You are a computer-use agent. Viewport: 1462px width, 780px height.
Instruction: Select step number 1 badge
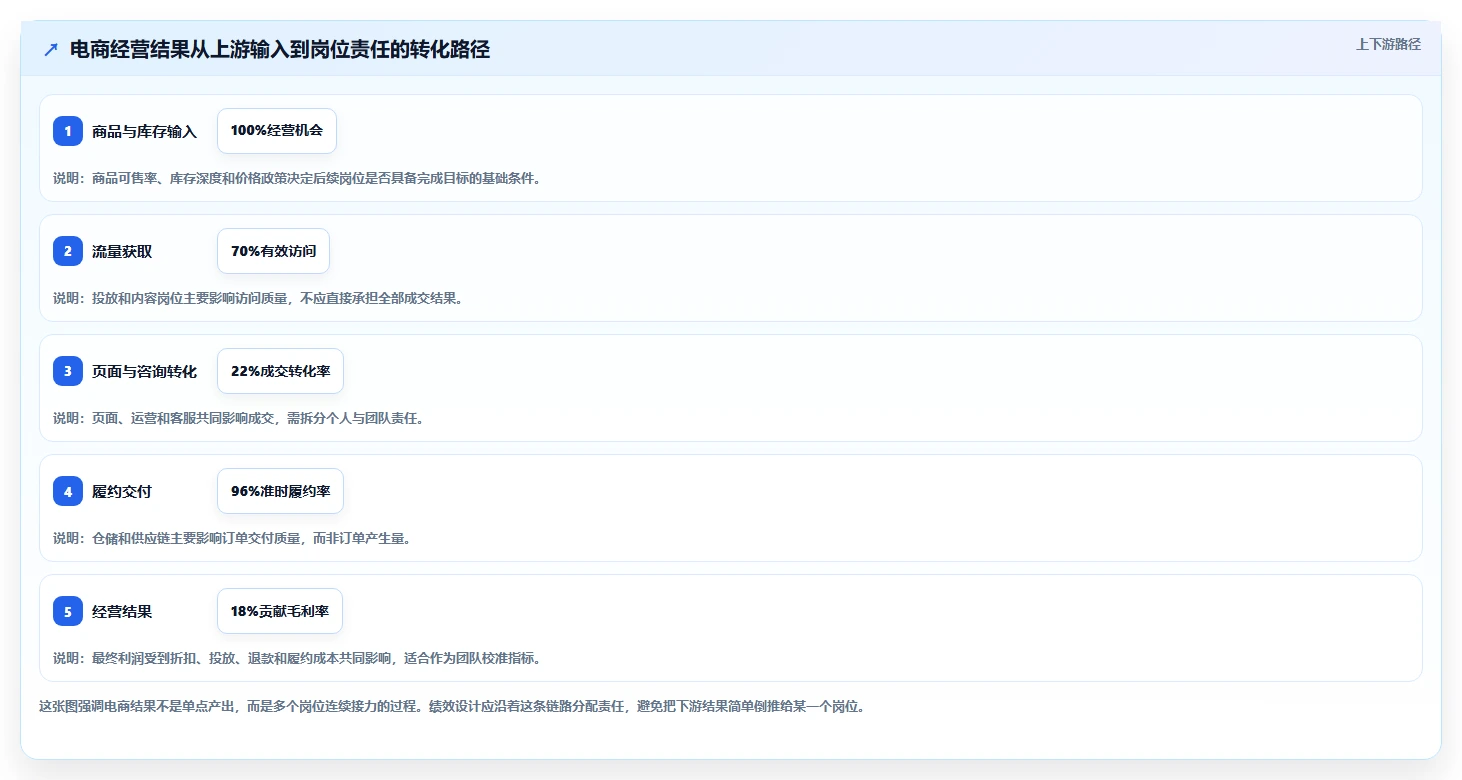[x=68, y=131]
